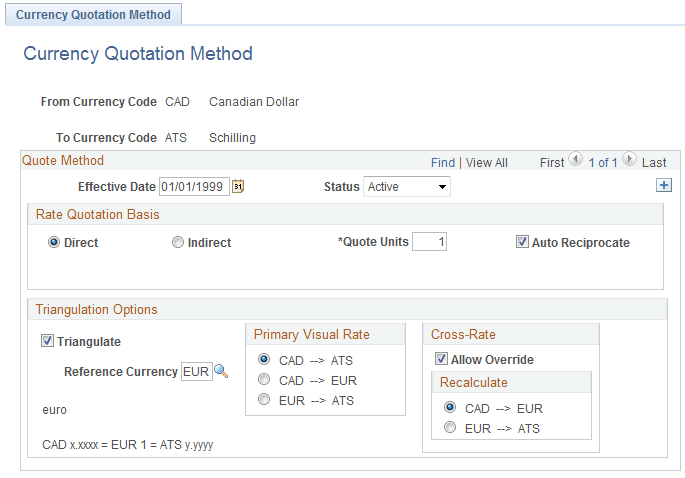Toggle the Auto Reciprocate checkbox

(x=522, y=242)
